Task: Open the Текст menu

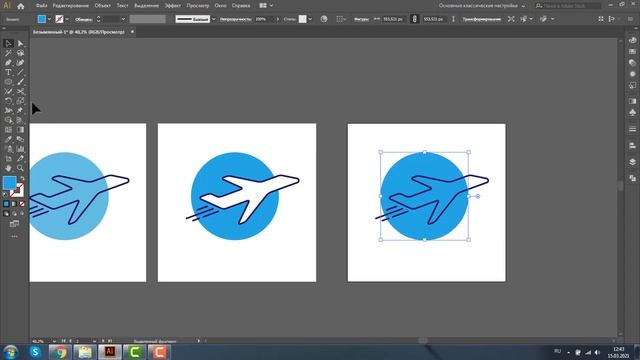Action: pyautogui.click(x=122, y=6)
